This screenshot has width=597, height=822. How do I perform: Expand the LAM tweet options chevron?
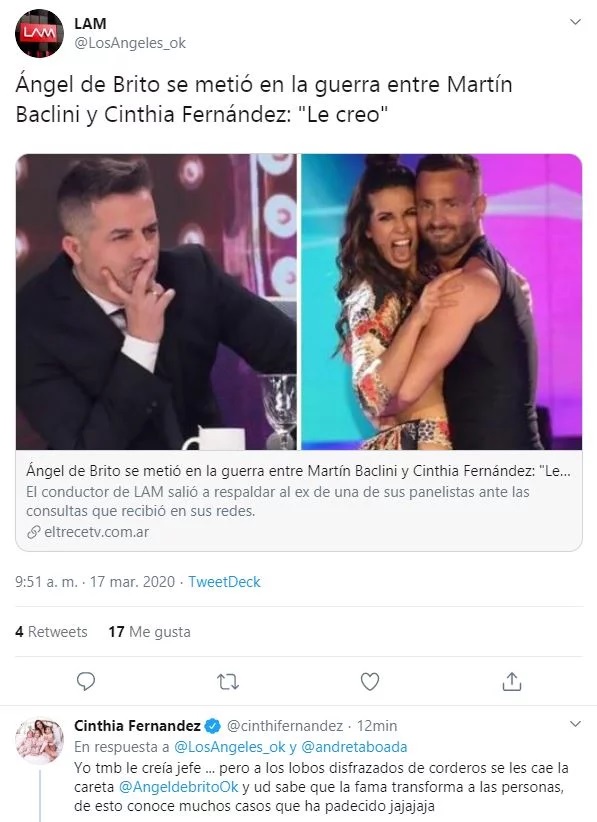click(x=576, y=22)
